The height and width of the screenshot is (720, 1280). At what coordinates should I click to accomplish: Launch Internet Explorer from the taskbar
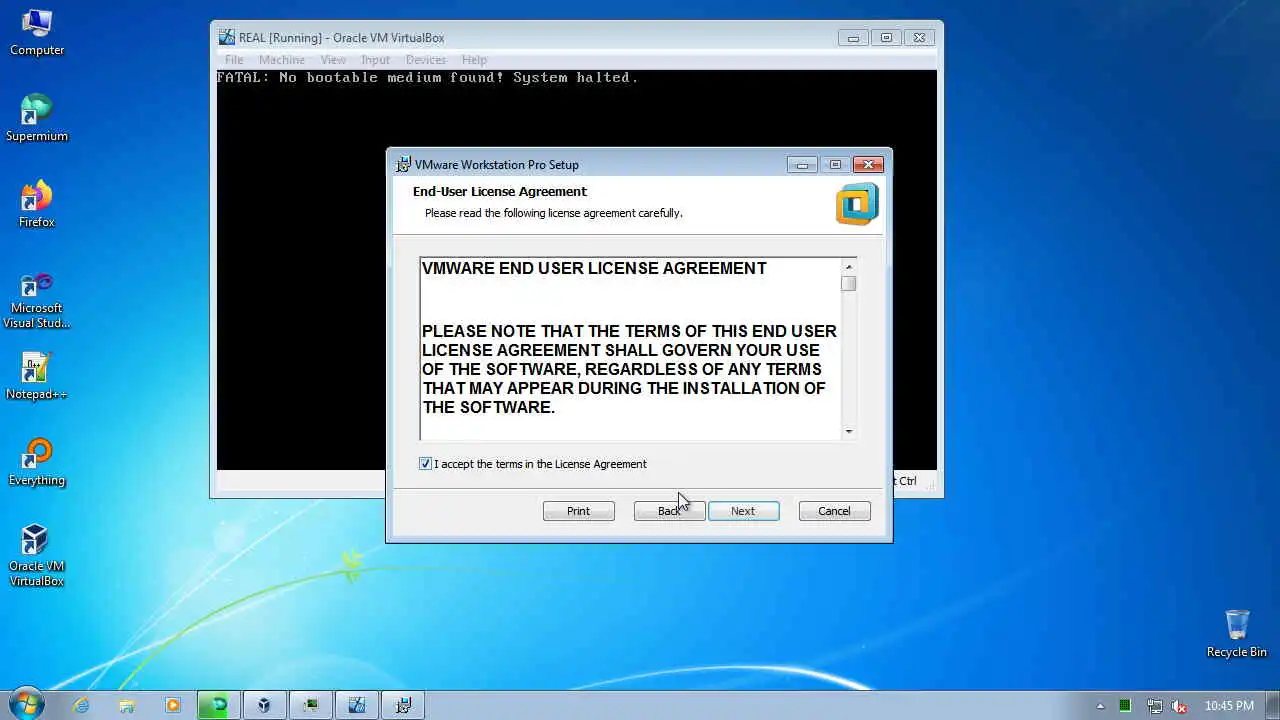tap(81, 705)
